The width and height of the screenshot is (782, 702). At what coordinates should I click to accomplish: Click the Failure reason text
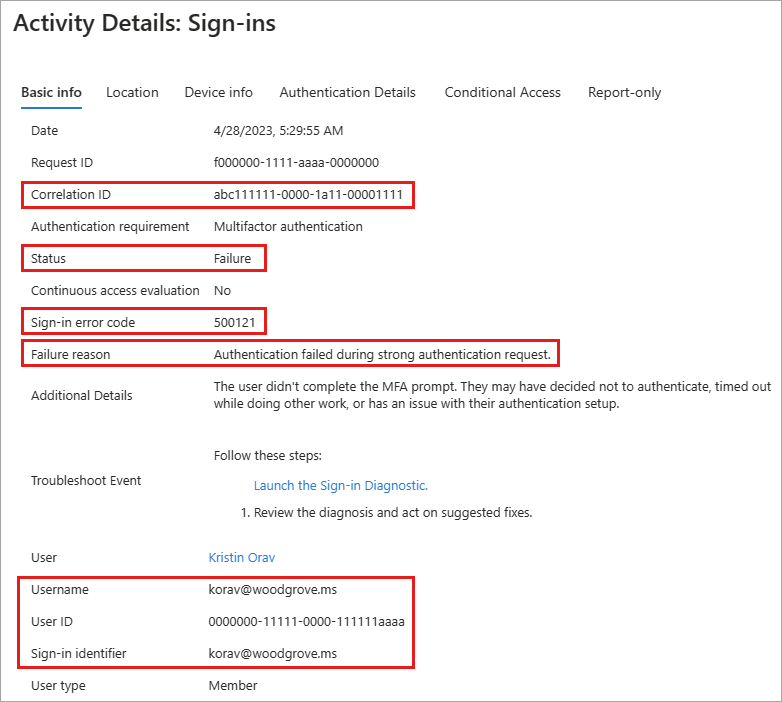pos(382,354)
